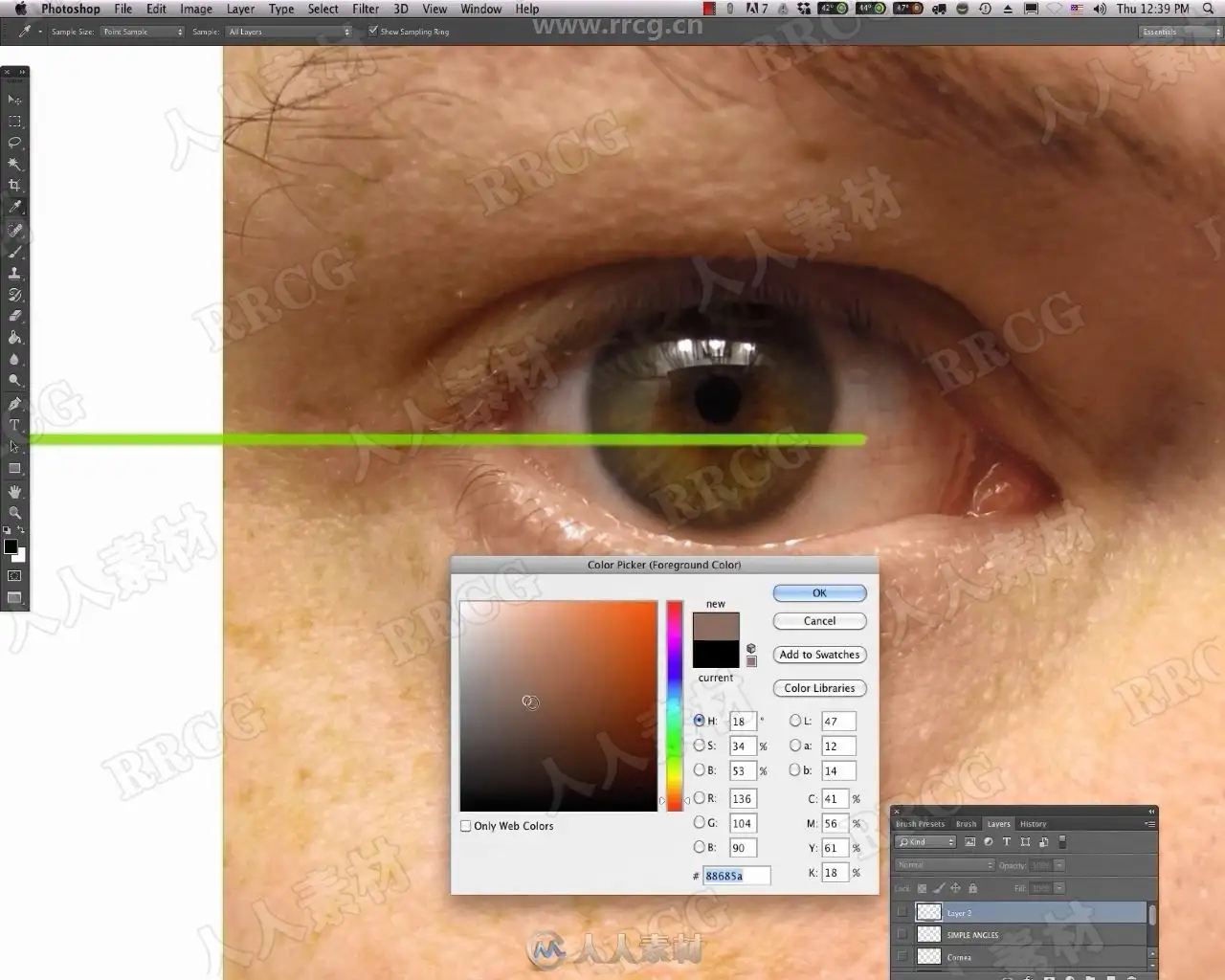The height and width of the screenshot is (980, 1225).
Task: Switch to the History tab
Action: point(1033,824)
